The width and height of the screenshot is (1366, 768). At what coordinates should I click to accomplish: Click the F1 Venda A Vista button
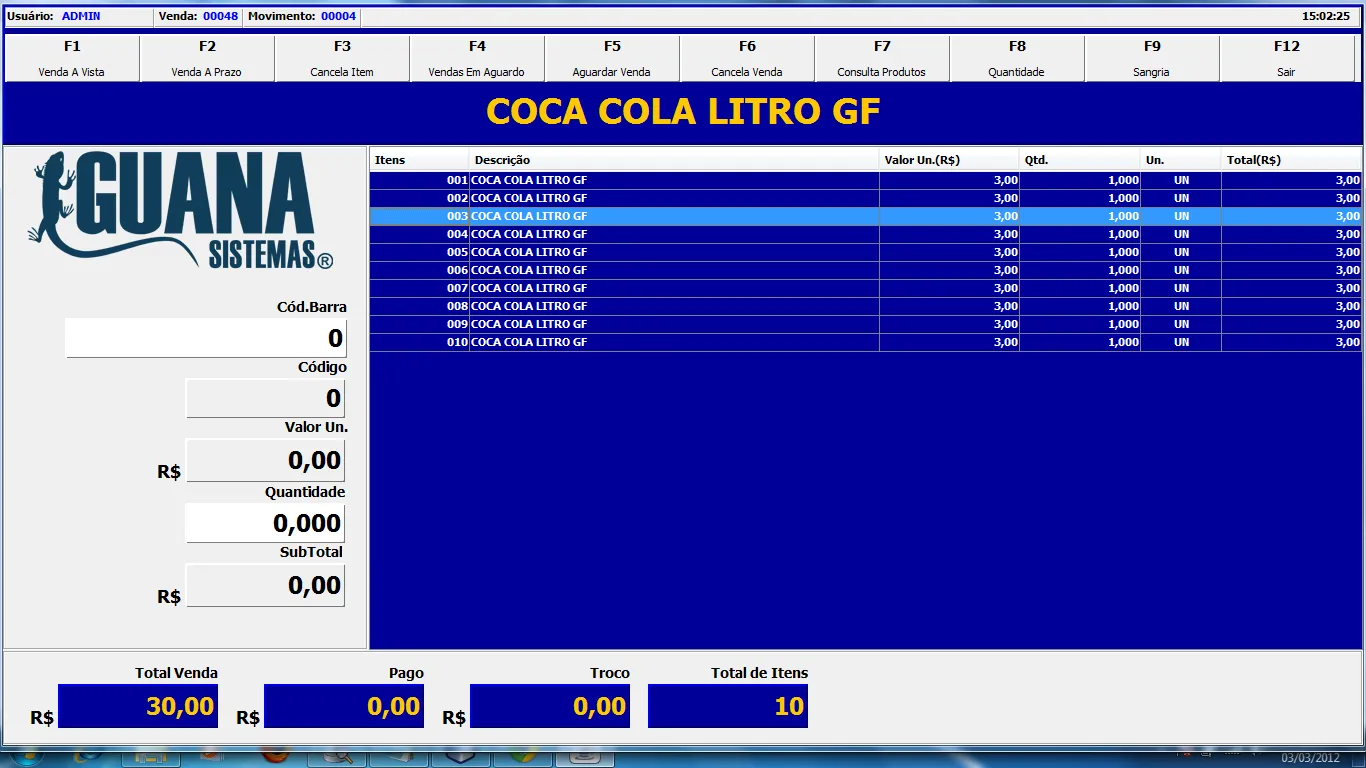click(x=72, y=59)
